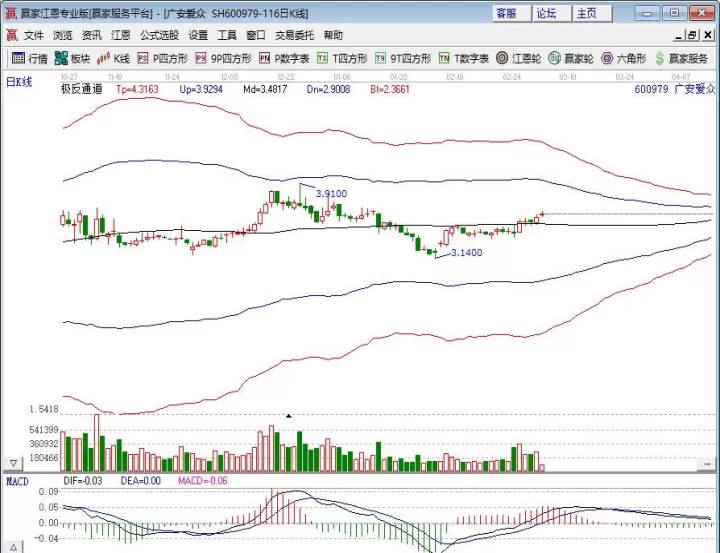Minimize the inner chart document window
The height and width of the screenshot is (553, 720).
[679, 35]
